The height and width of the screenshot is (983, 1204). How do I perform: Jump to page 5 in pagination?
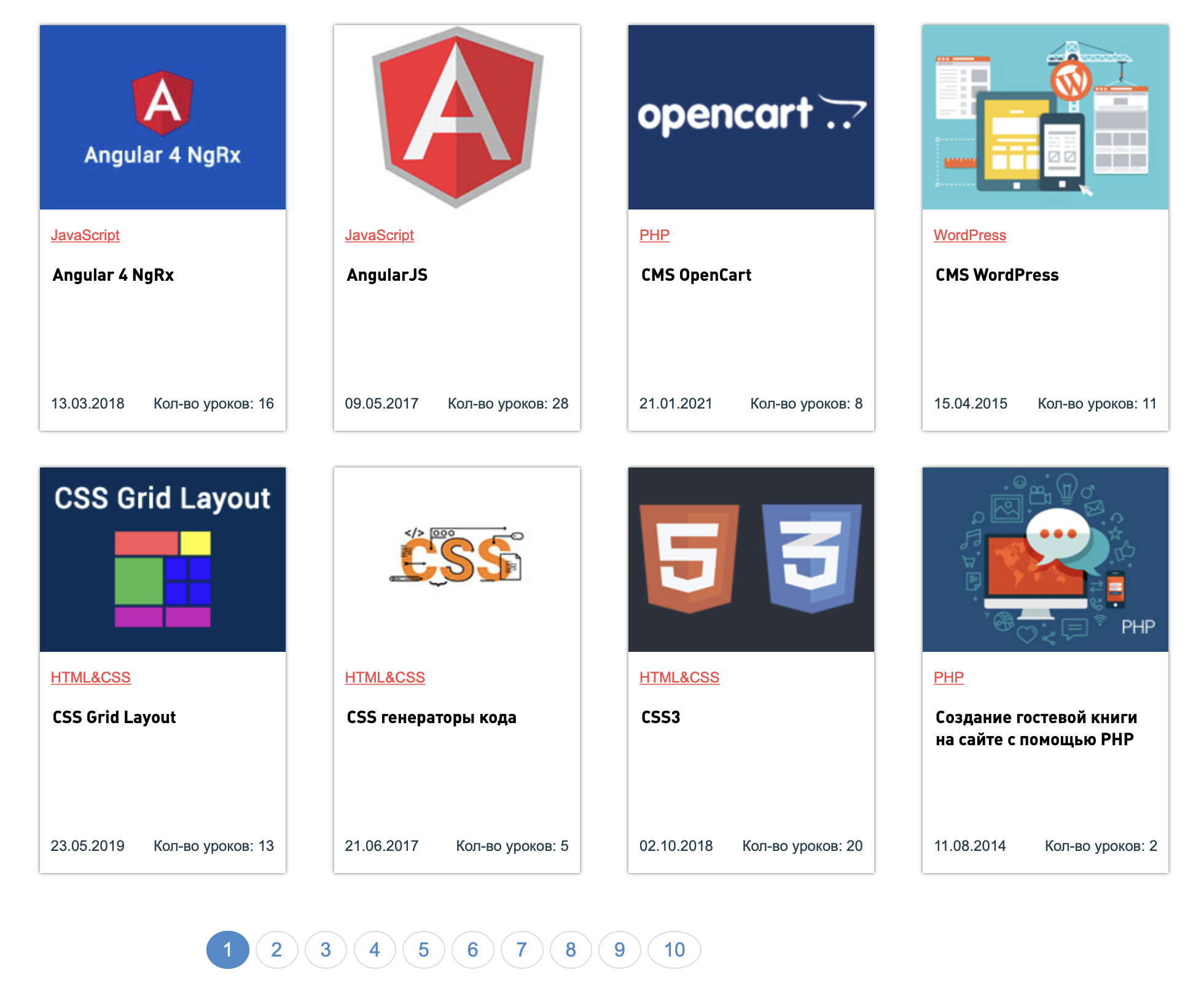coord(424,950)
